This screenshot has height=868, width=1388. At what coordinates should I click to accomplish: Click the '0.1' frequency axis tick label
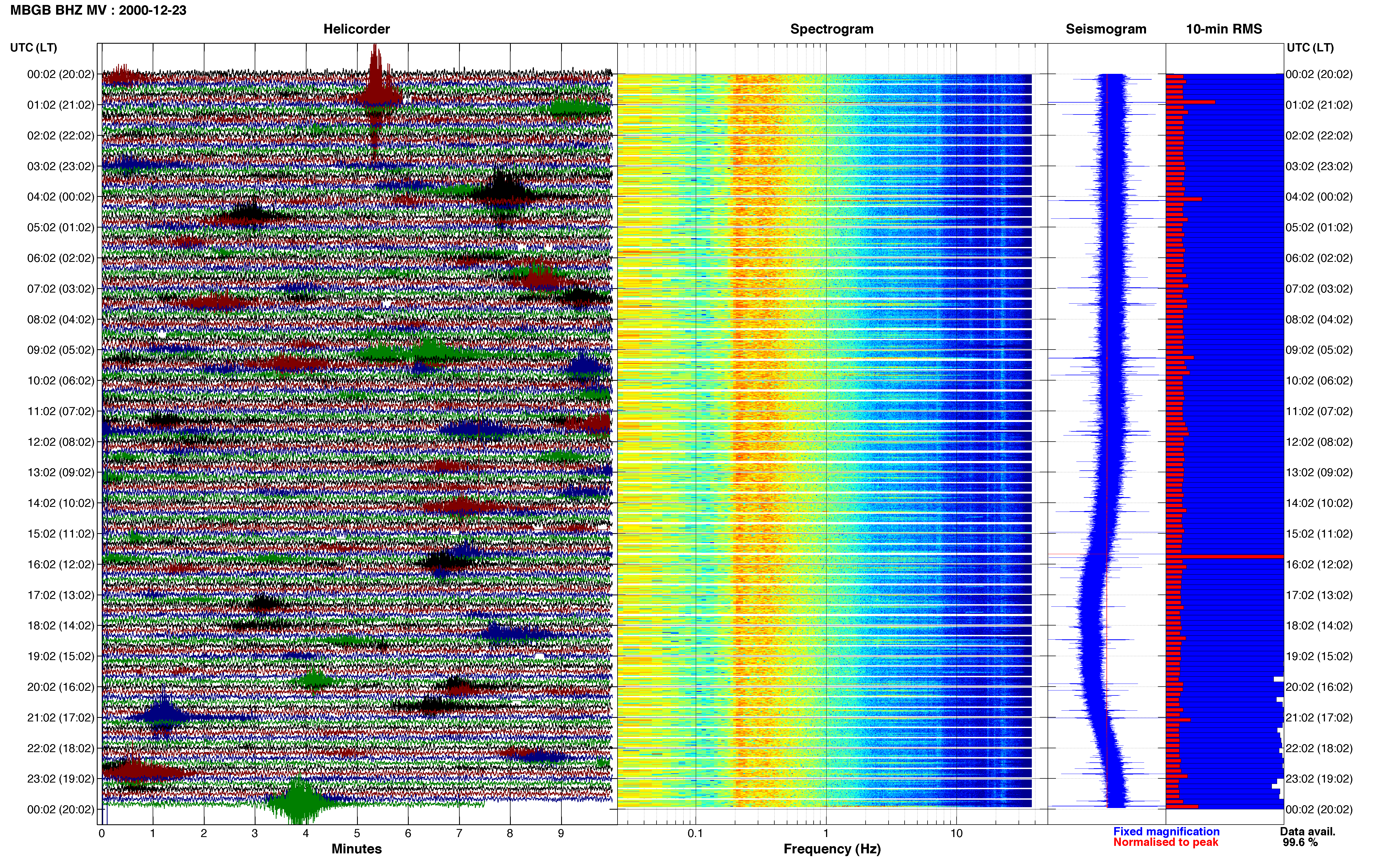click(695, 833)
